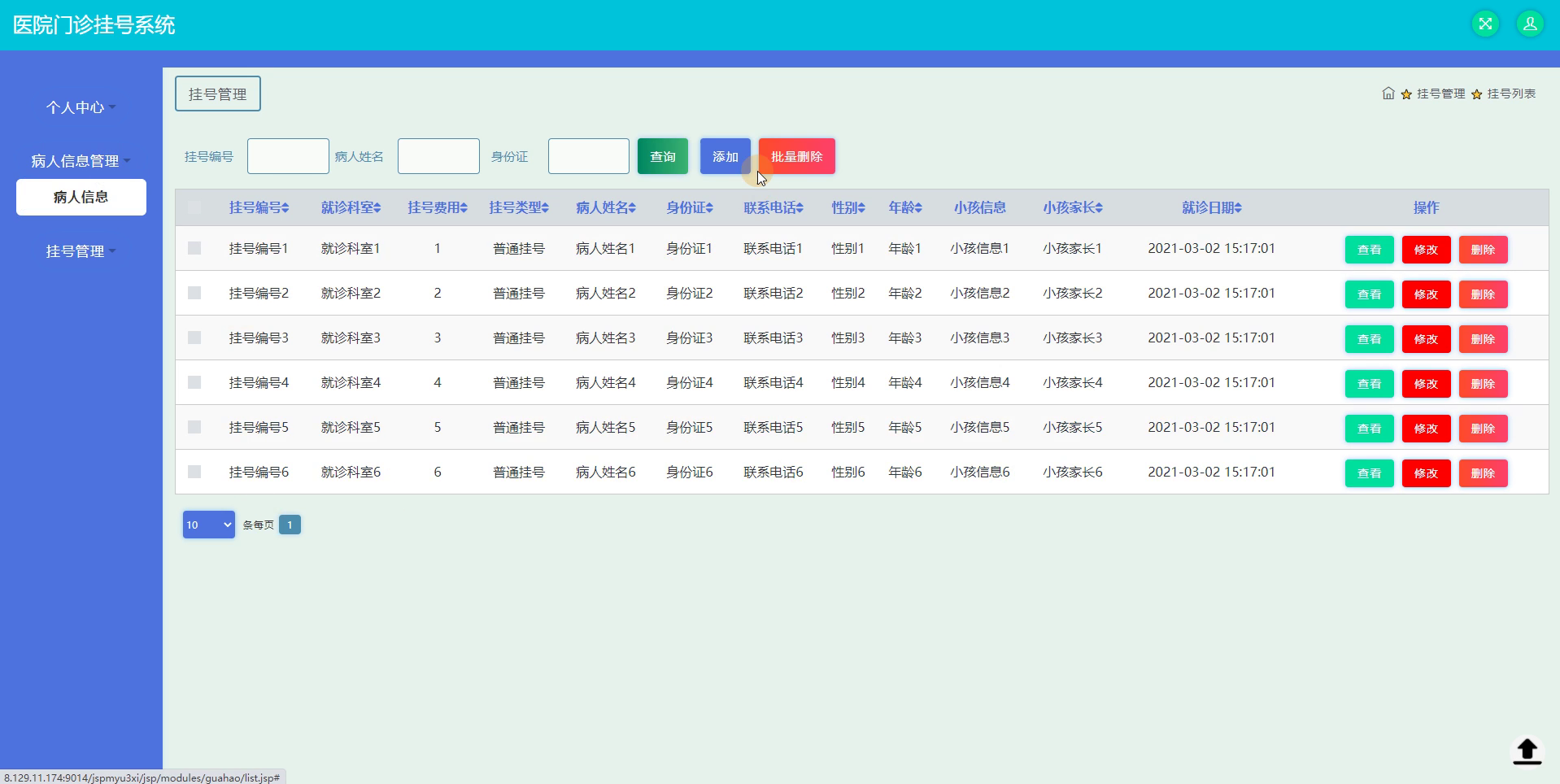Focus the 身份证 search input field
The image size is (1560, 784).
pyautogui.click(x=589, y=156)
